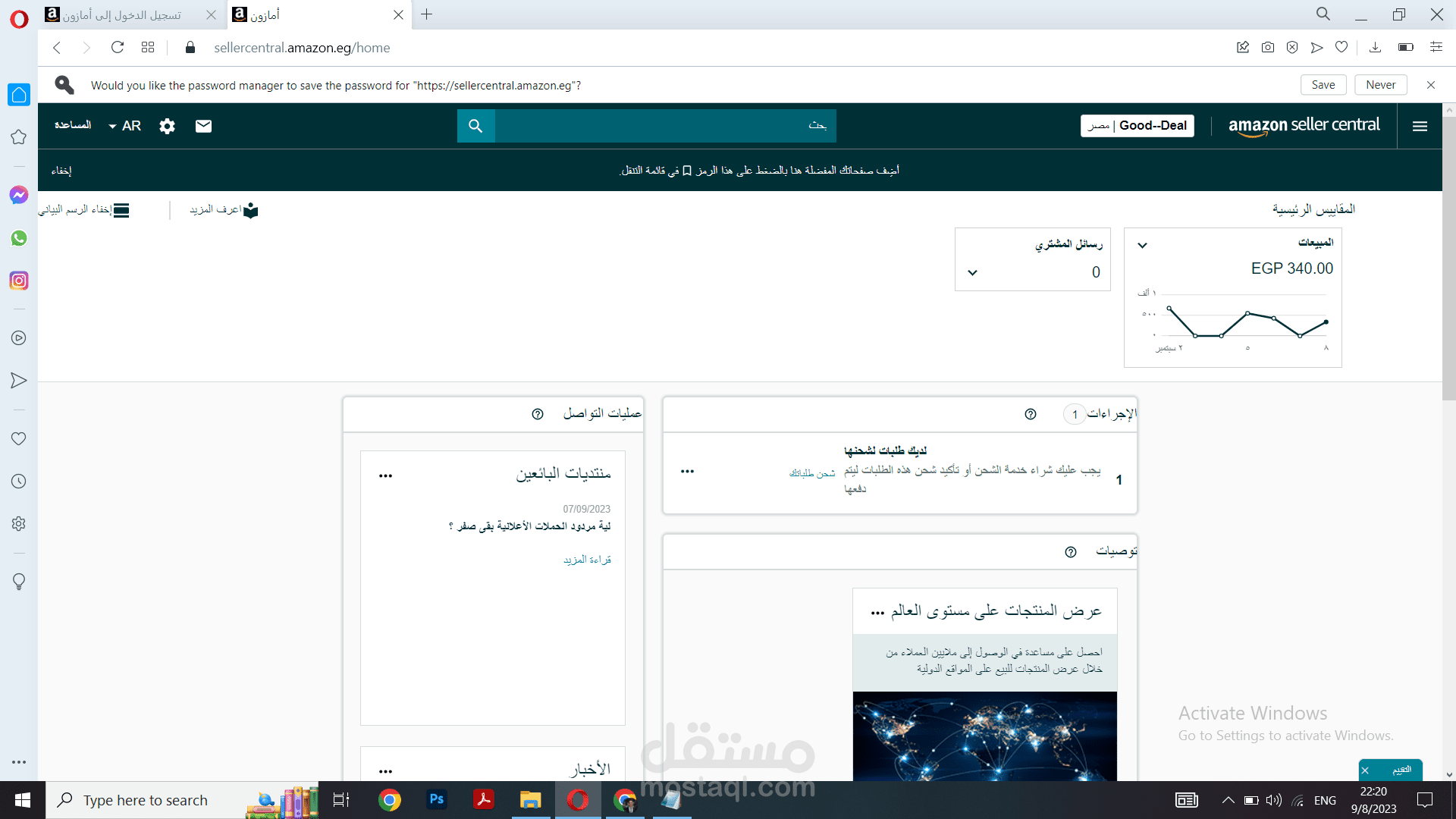Hide the bookmark hint banner
1456x819 pixels.
[61, 171]
